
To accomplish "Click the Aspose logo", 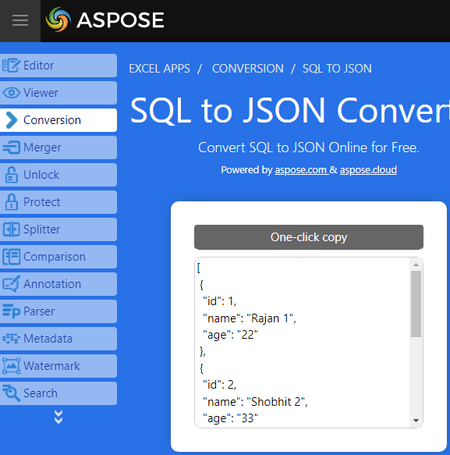I will tap(105, 20).
